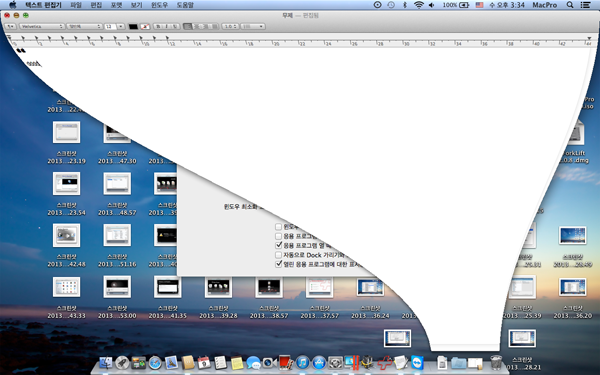Open Finder from the Dock
This screenshot has width=600, height=375.
click(x=106, y=362)
